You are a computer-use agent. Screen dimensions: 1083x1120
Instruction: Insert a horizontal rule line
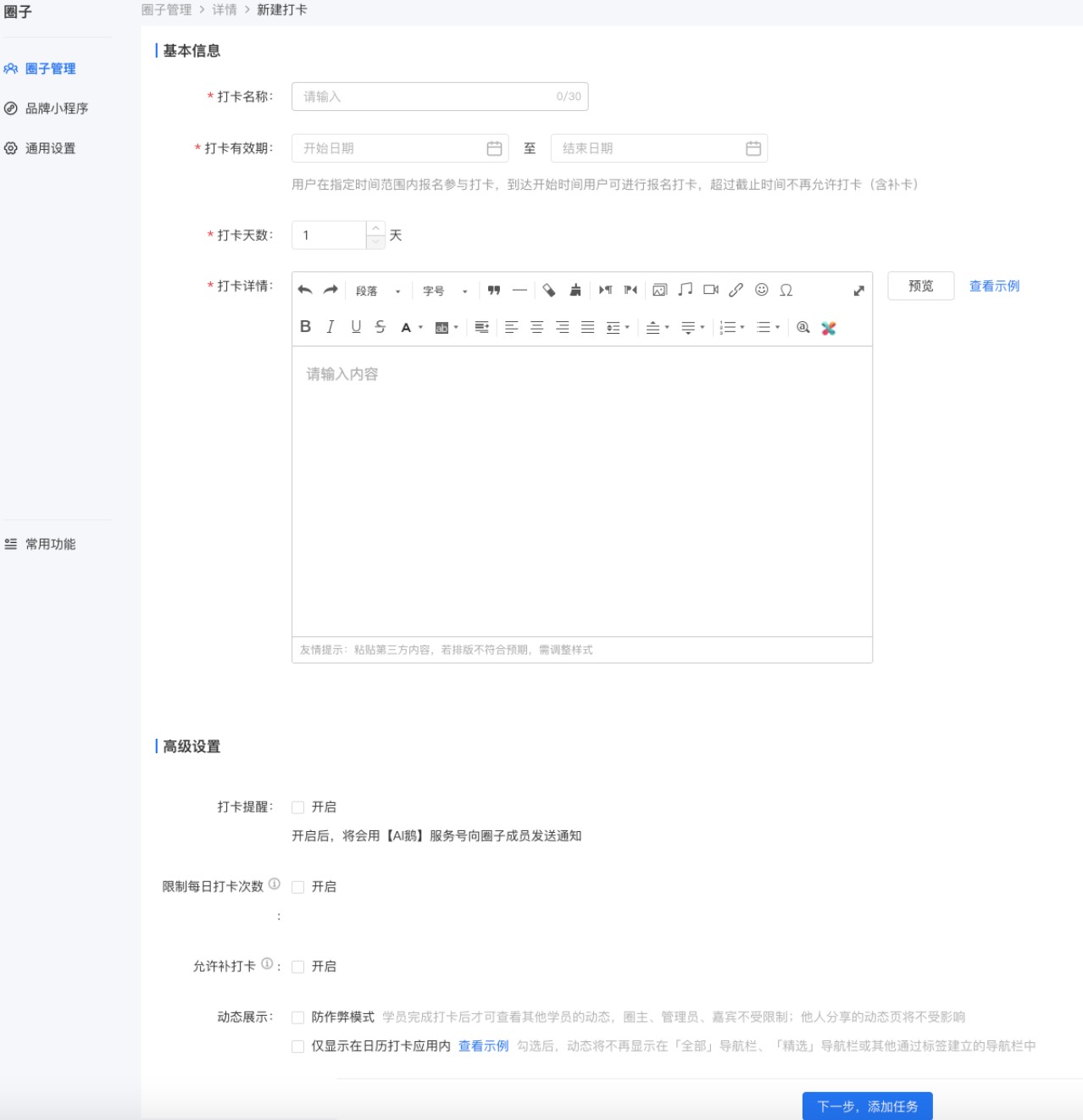pos(519,290)
